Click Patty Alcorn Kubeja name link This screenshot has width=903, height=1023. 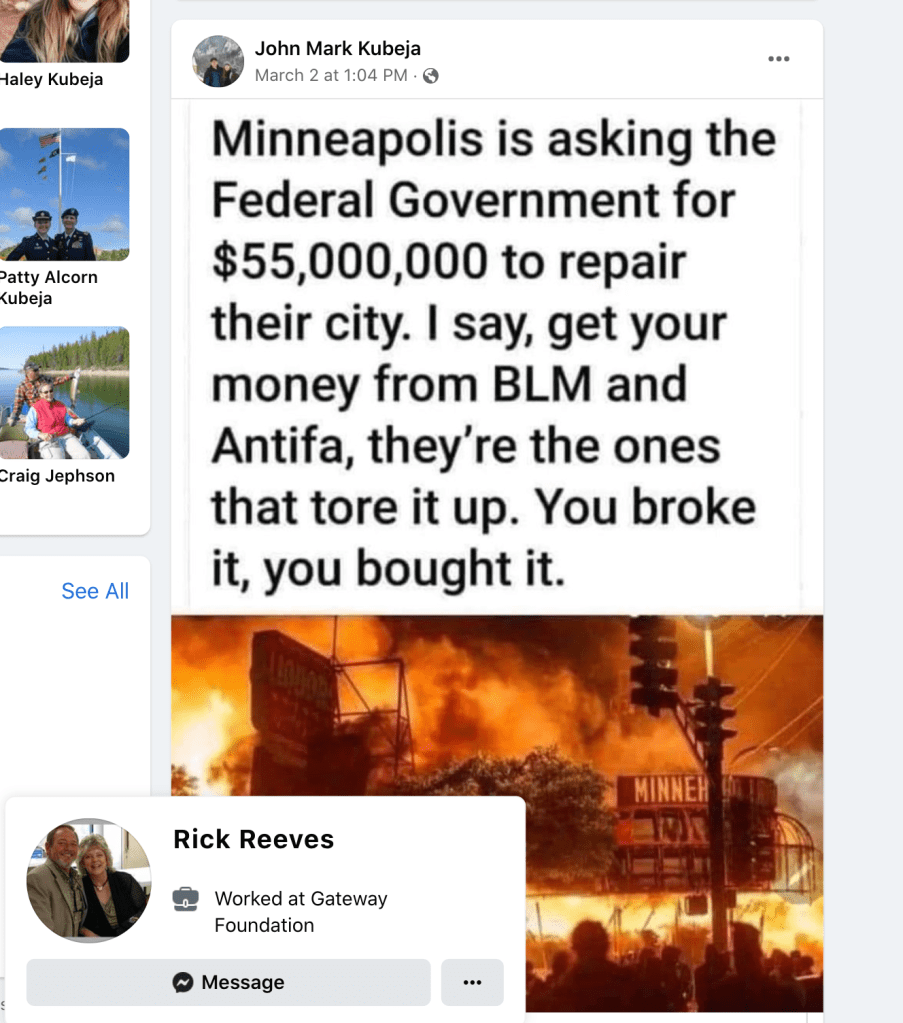click(48, 288)
